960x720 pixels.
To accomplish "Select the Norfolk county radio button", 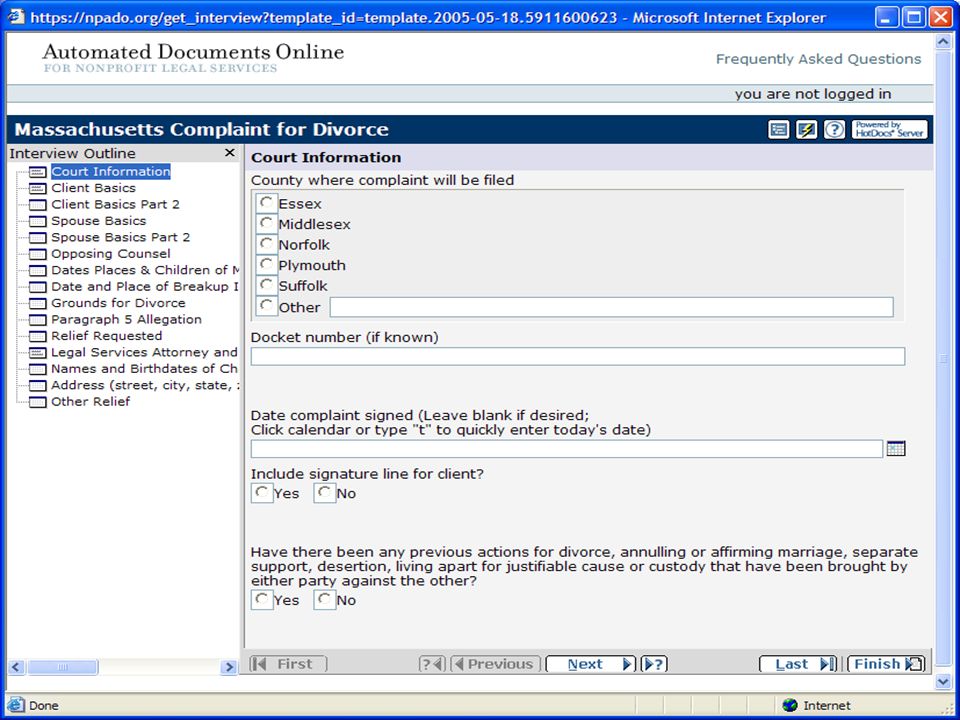I will (266, 244).
